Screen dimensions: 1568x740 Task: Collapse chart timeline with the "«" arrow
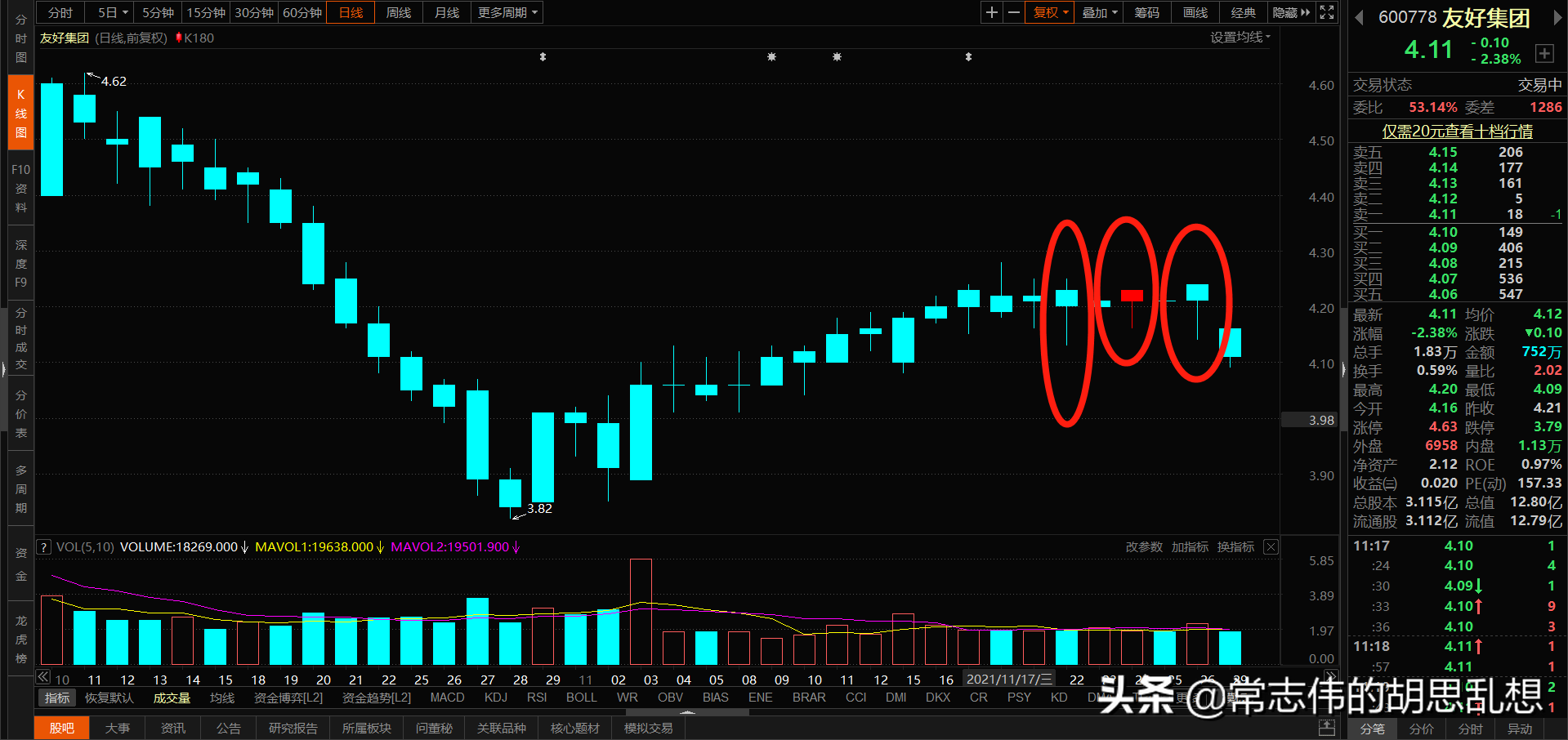pos(42,676)
